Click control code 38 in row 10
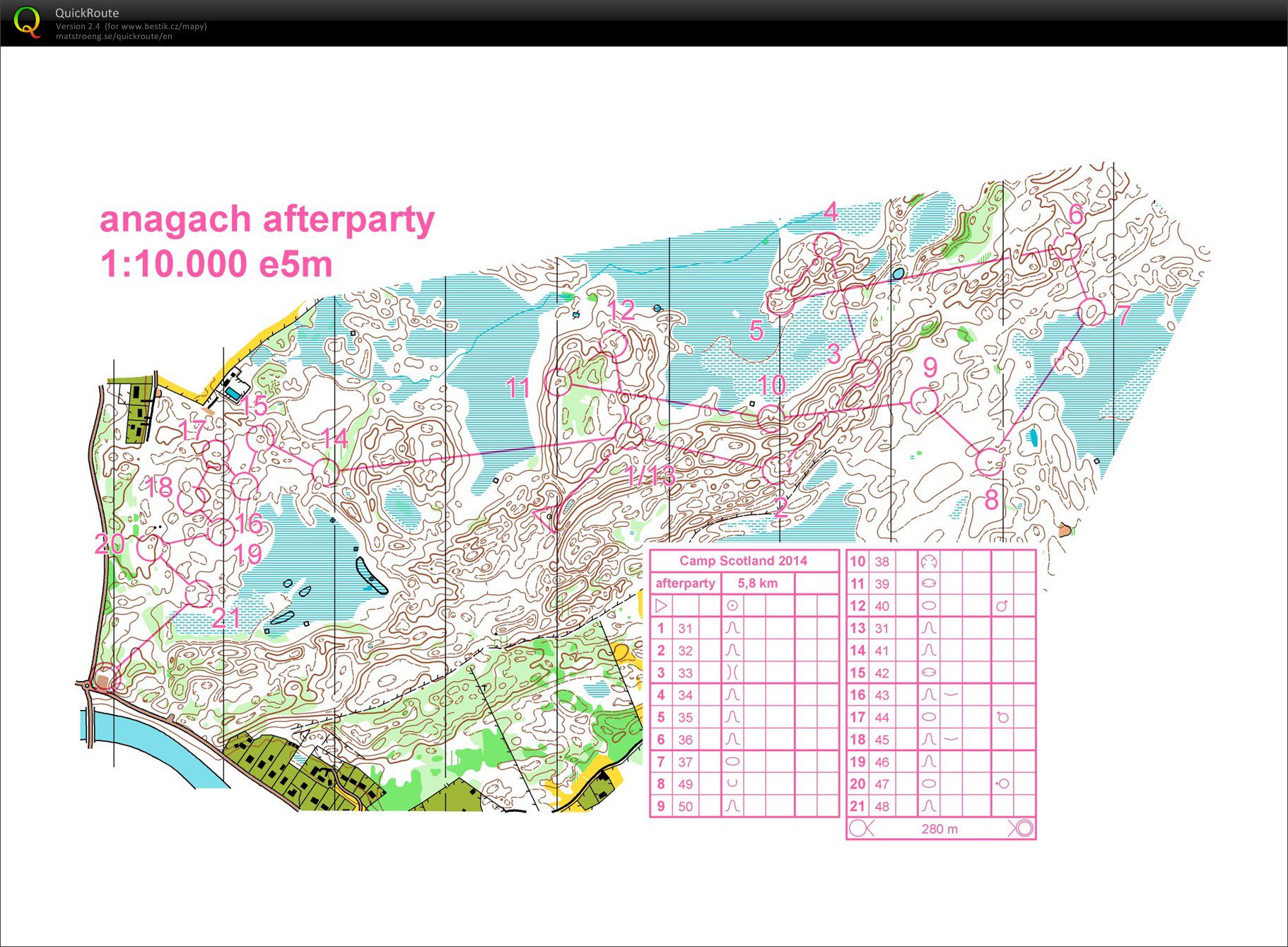Image resolution: width=1288 pixels, height=947 pixels. [882, 562]
